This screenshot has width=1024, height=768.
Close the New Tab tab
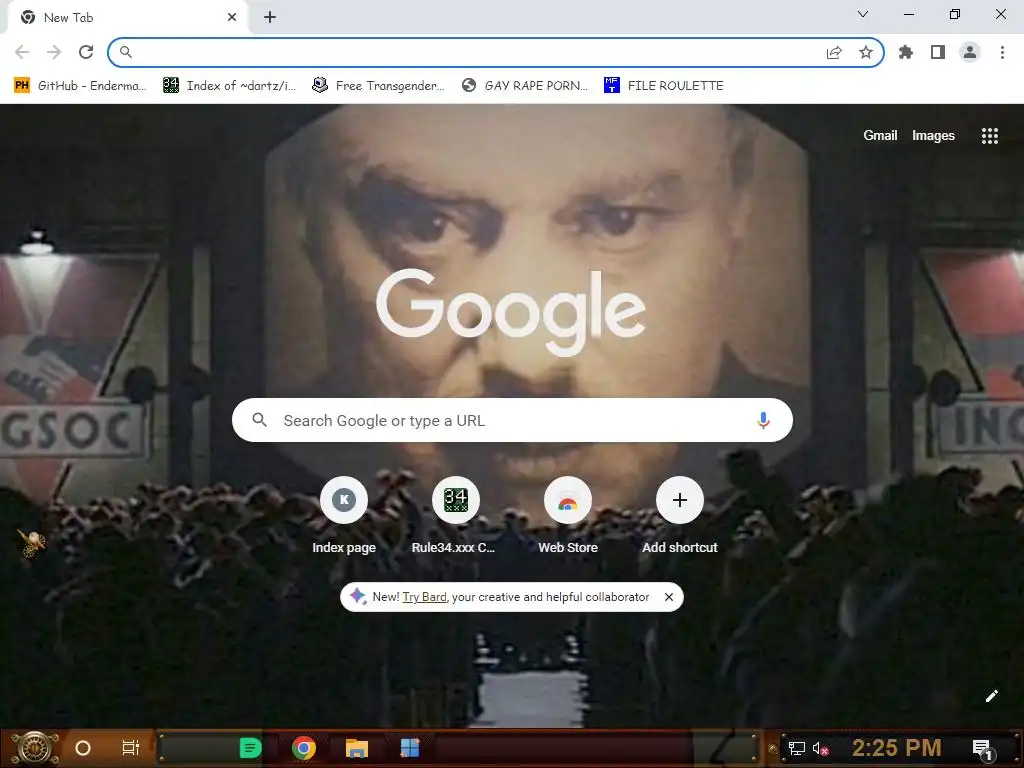(232, 18)
